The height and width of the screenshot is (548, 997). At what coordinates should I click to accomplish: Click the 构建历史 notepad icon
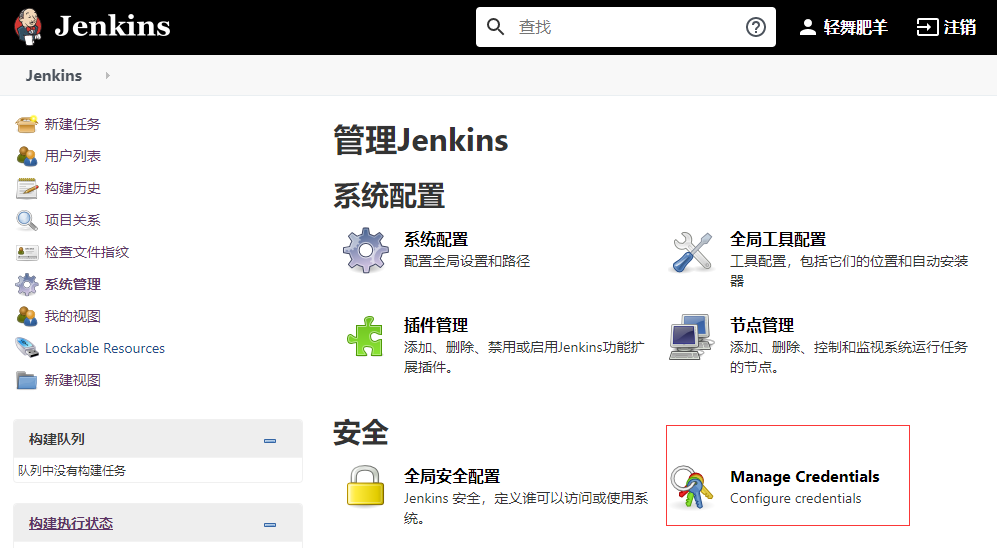click(x=27, y=188)
